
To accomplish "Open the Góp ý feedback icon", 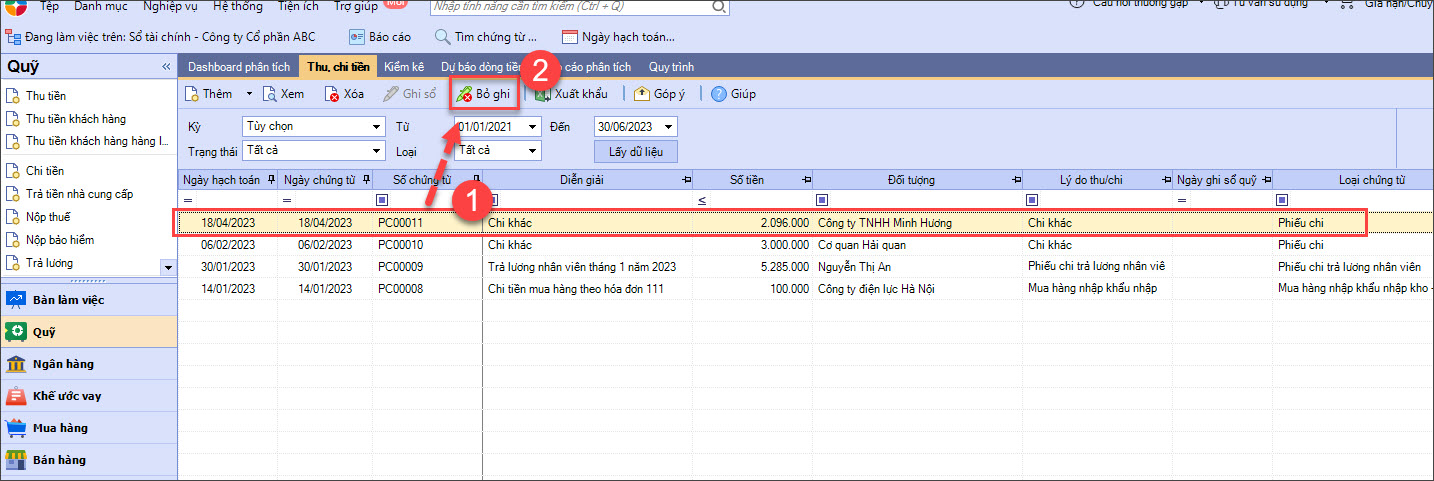I will coord(642,94).
